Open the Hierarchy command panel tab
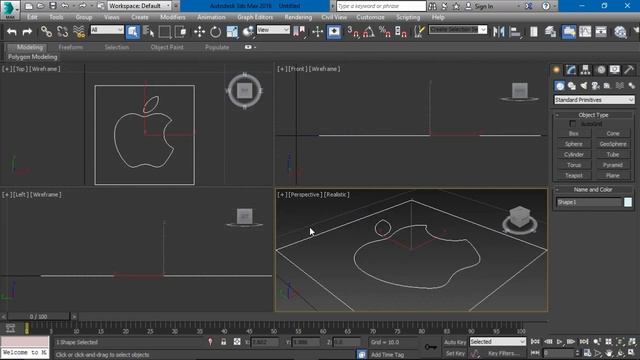 [x=585, y=70]
